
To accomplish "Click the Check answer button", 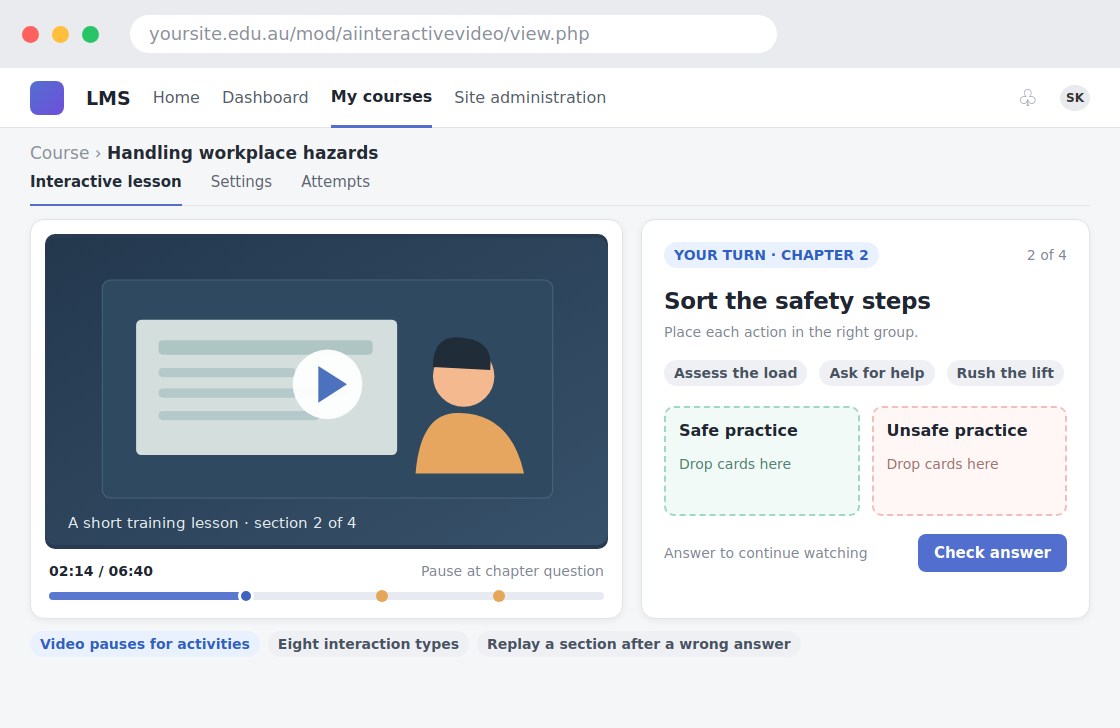I will [x=992, y=553].
